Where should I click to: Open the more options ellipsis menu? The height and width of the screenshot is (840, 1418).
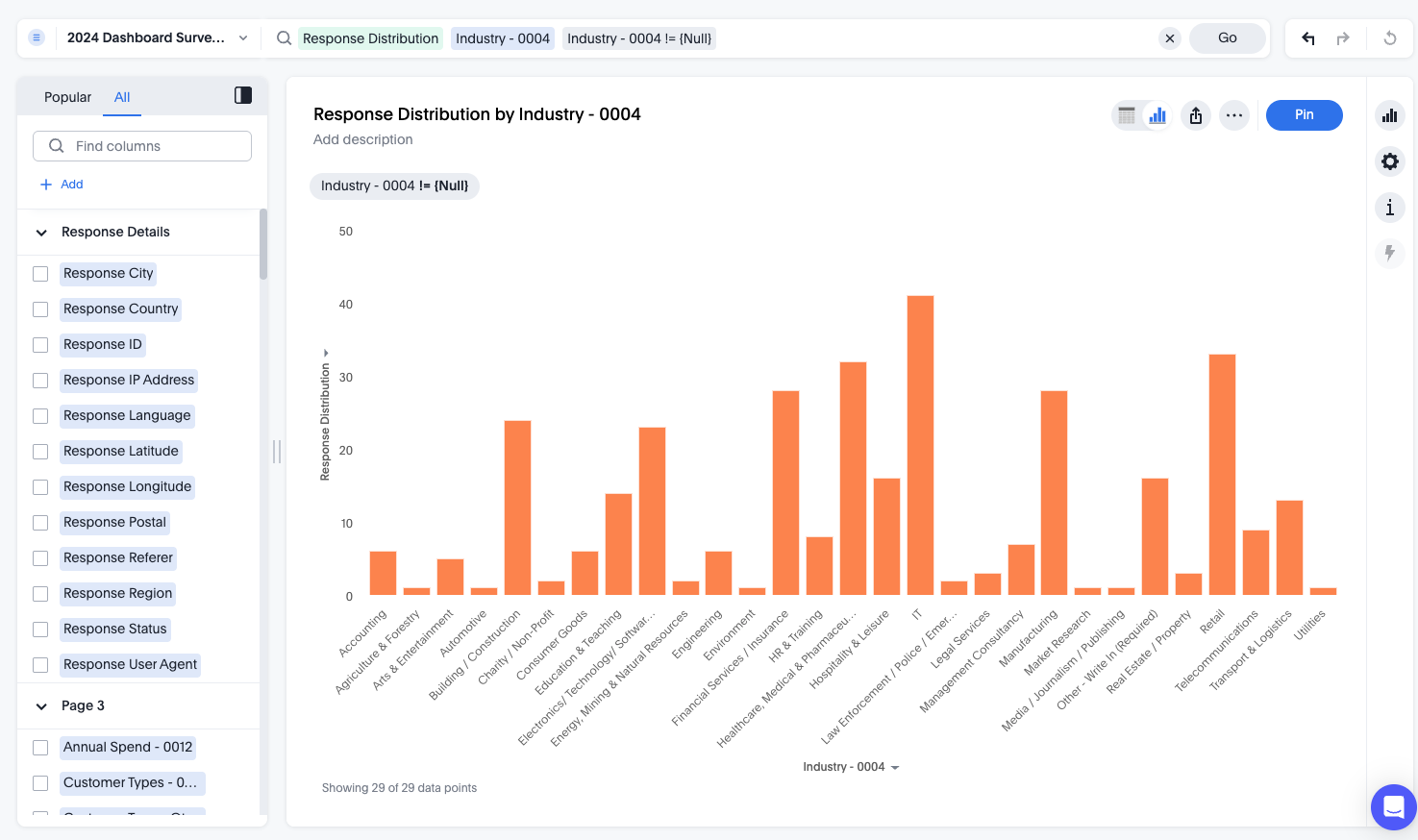(x=1234, y=115)
